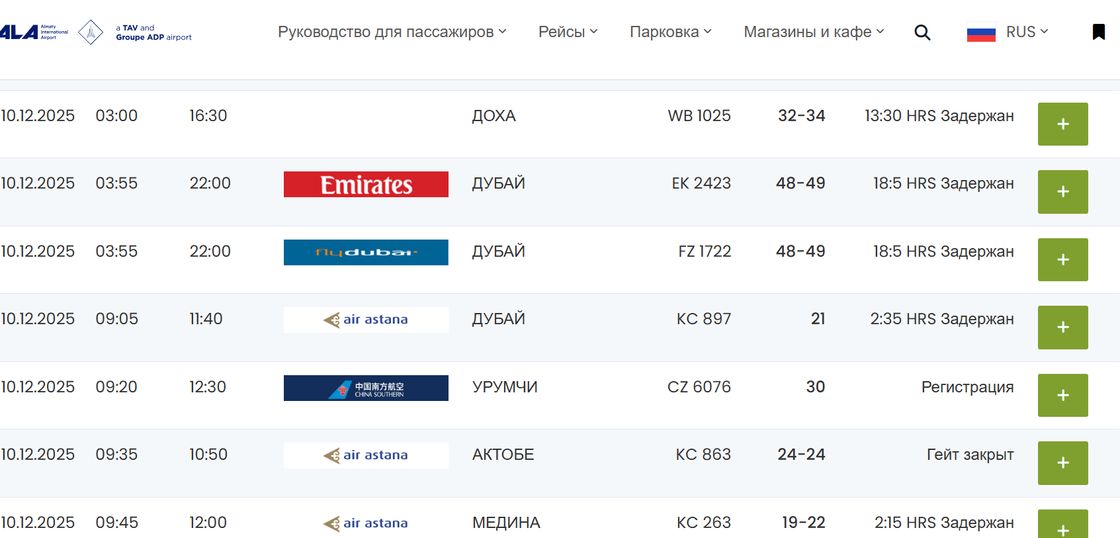Screen dimensions: 1120x538
Task: Open the RUS language dropdown
Action: pyautogui.click(x=1027, y=32)
